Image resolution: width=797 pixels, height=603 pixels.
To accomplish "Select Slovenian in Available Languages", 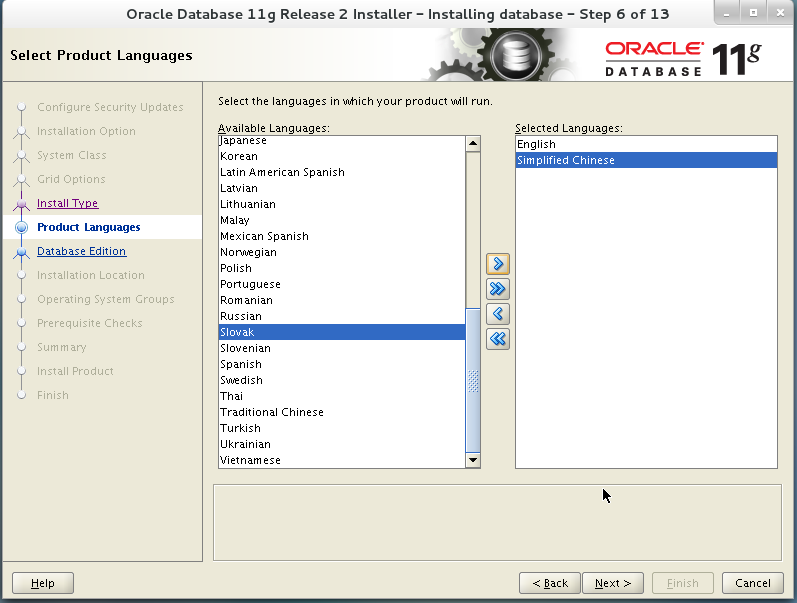I will click(342, 348).
